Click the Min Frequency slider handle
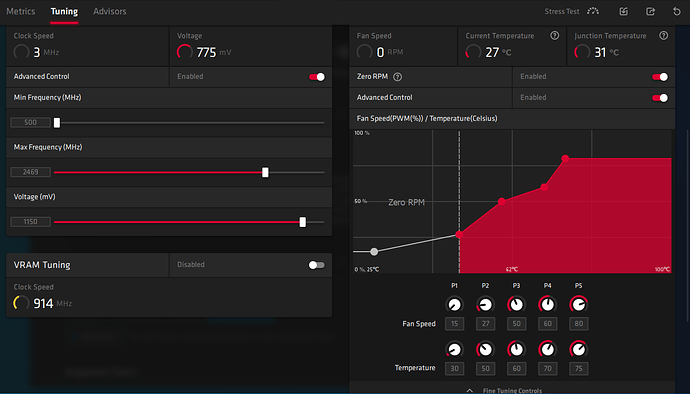 [57, 123]
